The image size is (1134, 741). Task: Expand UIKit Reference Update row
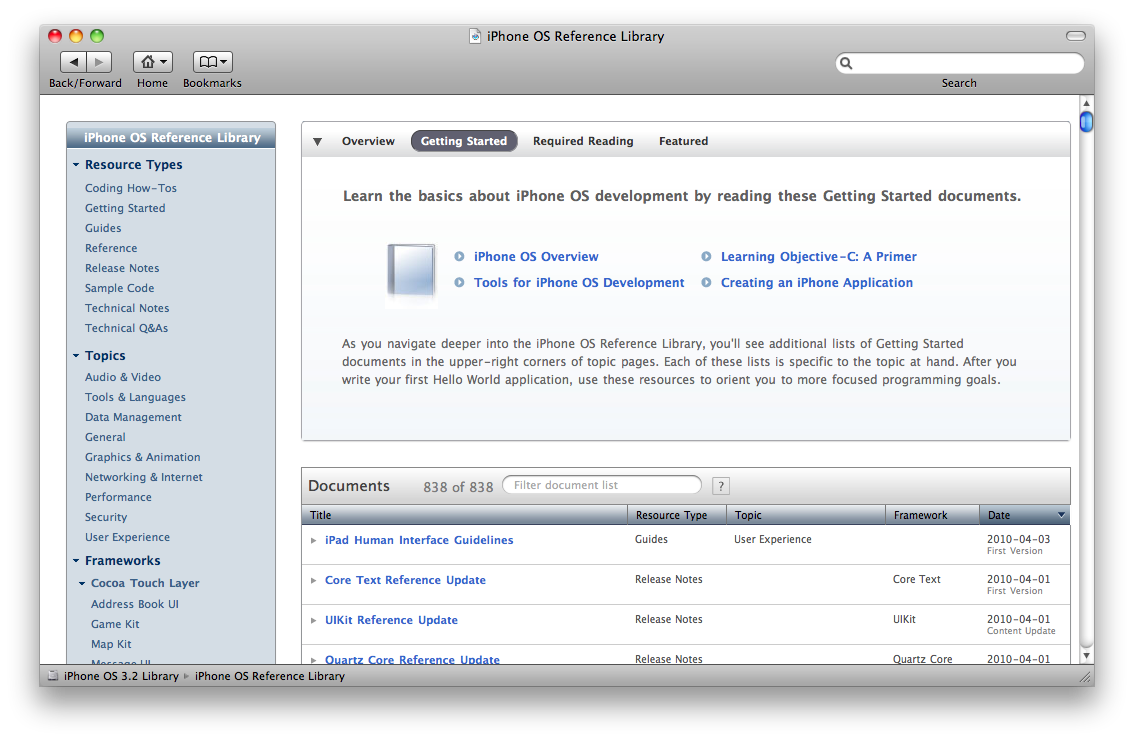(314, 620)
